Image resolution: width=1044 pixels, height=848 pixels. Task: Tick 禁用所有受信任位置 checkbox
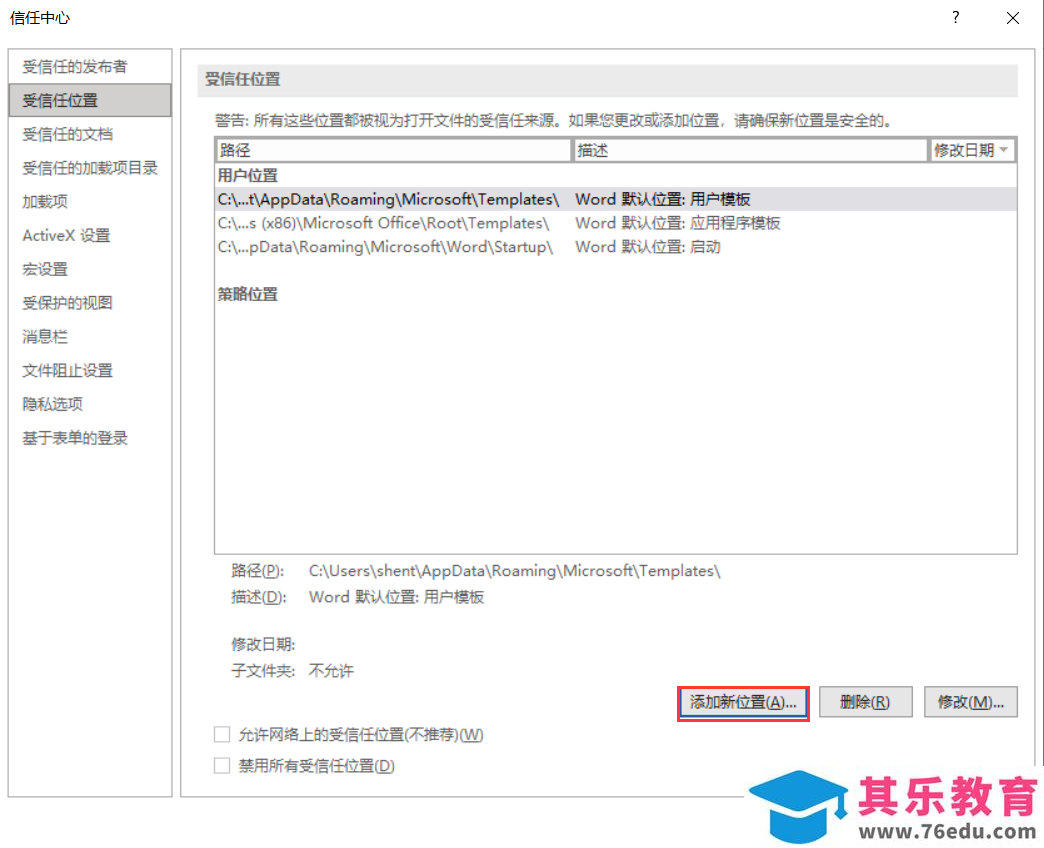[222, 765]
